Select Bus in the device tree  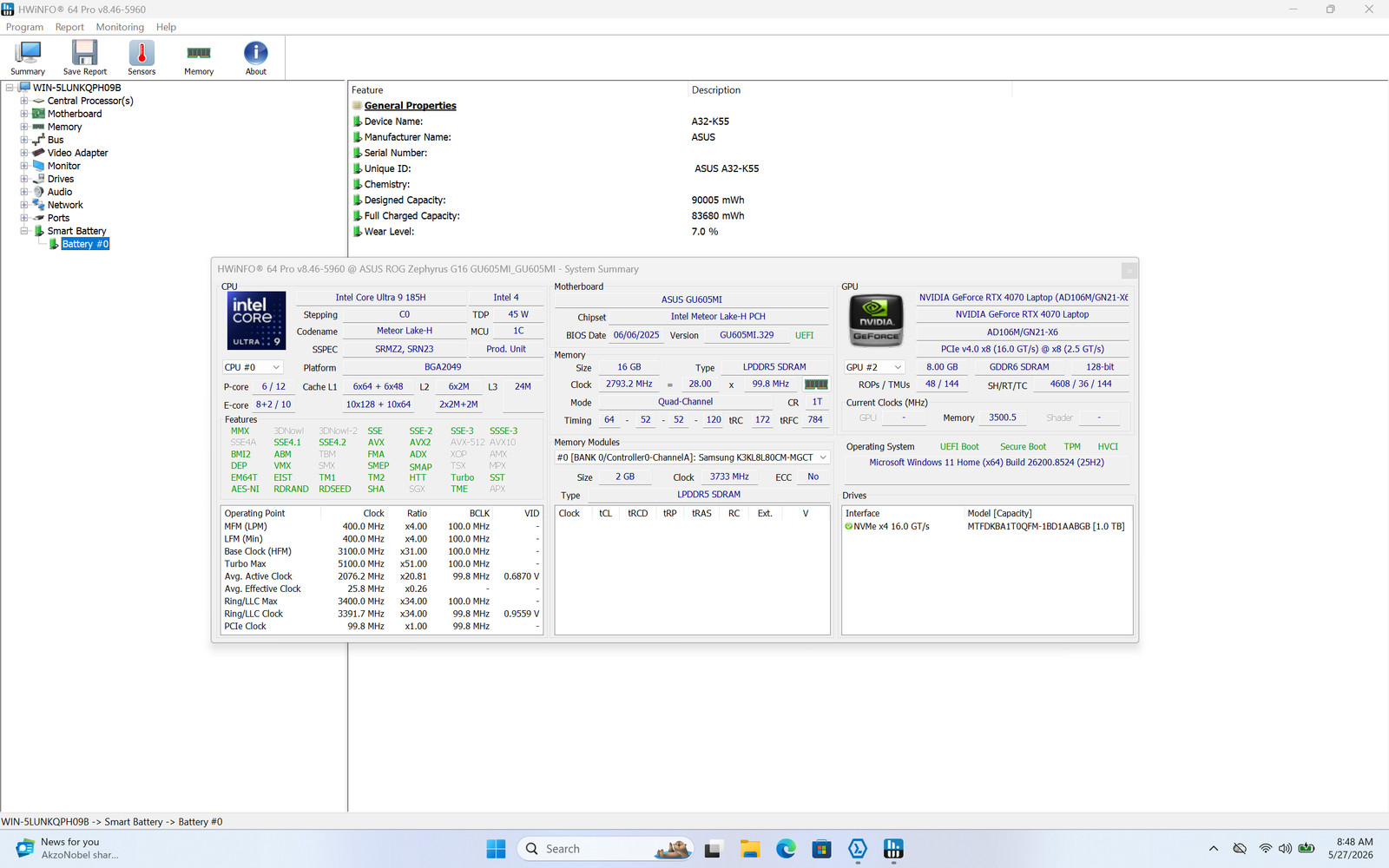56,140
